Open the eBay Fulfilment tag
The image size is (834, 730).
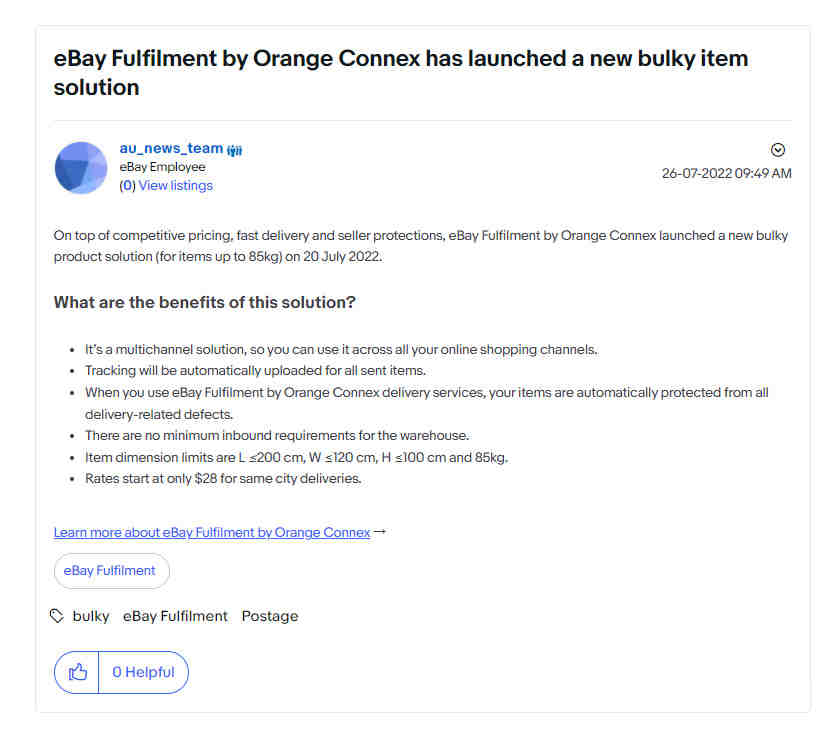tap(175, 616)
